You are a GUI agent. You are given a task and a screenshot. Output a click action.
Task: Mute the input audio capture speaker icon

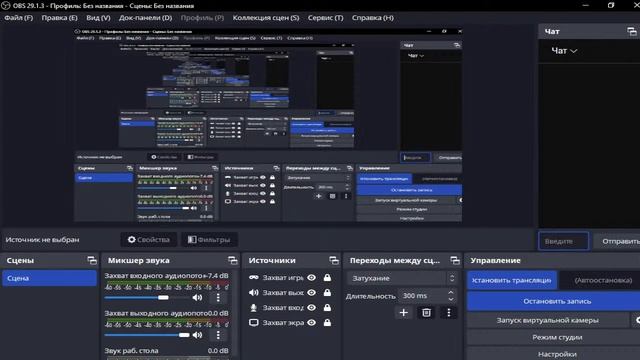point(198,298)
